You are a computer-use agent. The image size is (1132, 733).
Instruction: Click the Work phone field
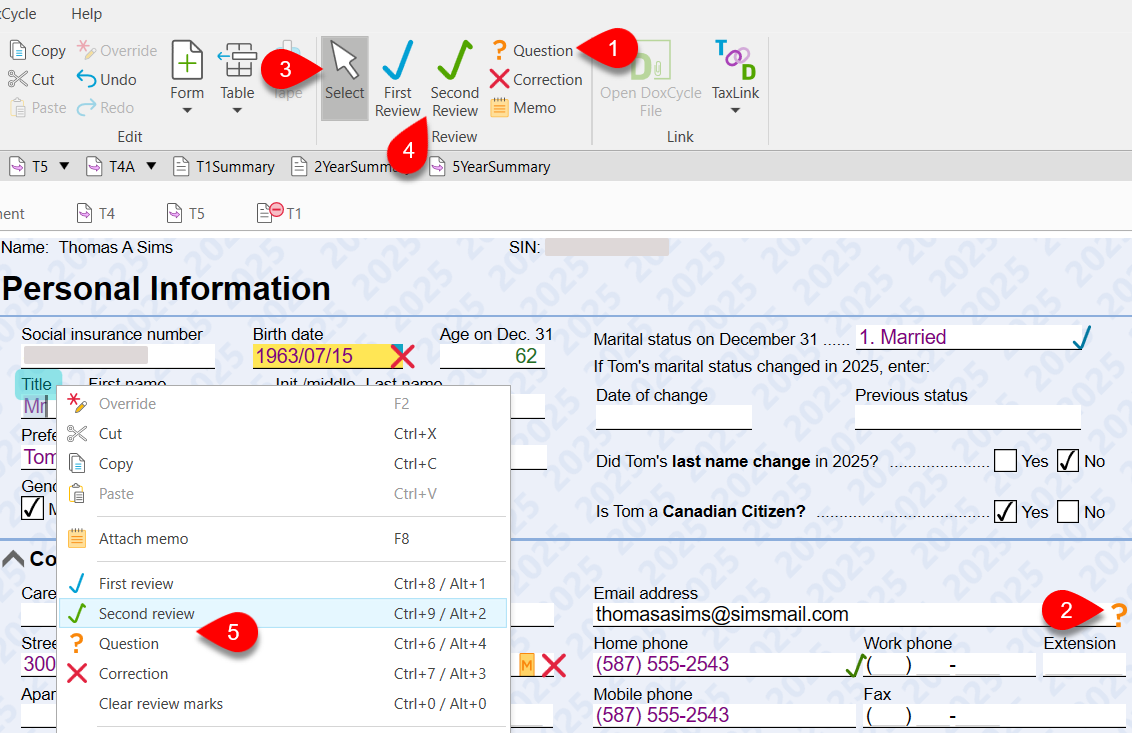tap(950, 664)
